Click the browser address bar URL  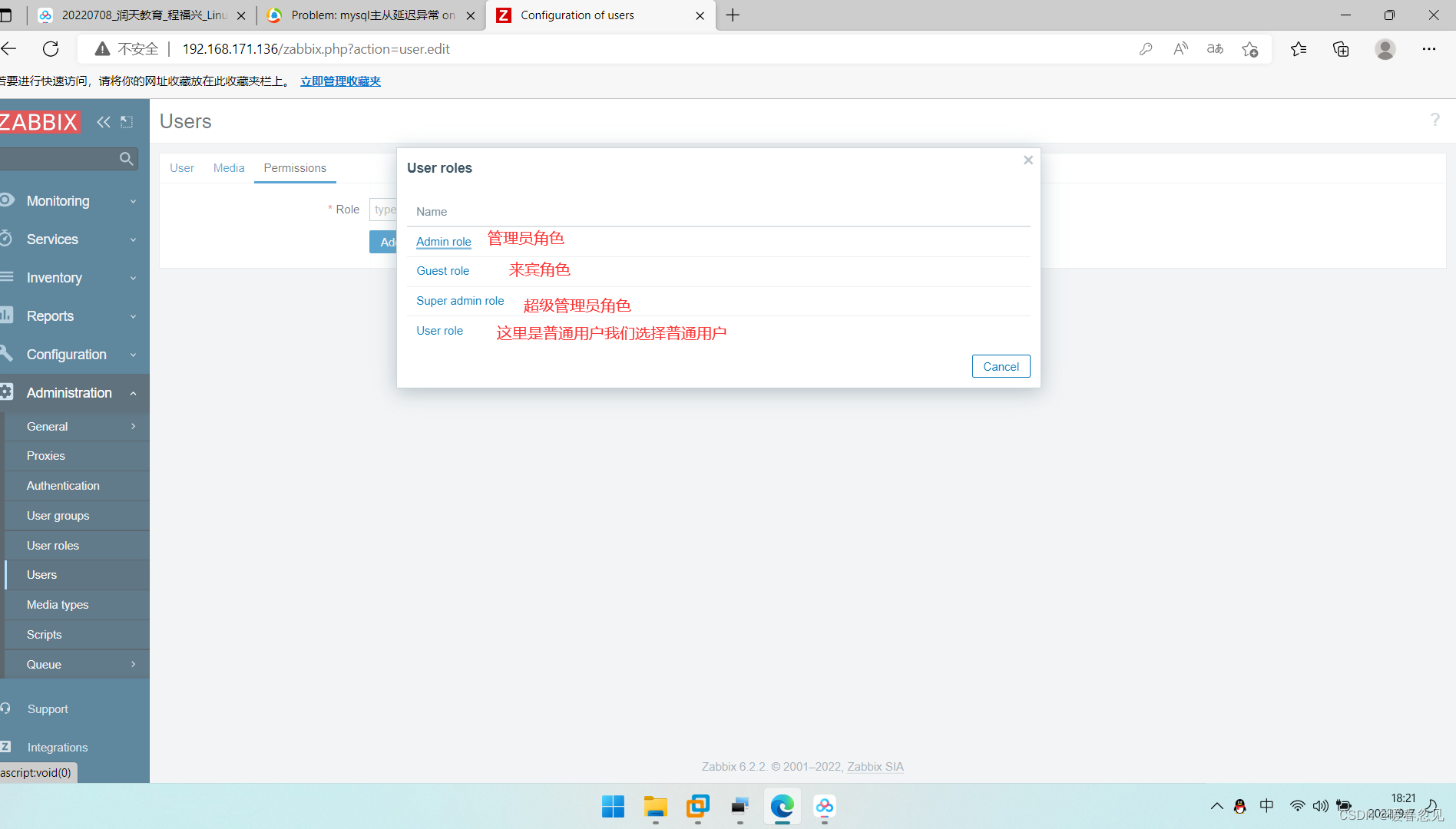316,49
